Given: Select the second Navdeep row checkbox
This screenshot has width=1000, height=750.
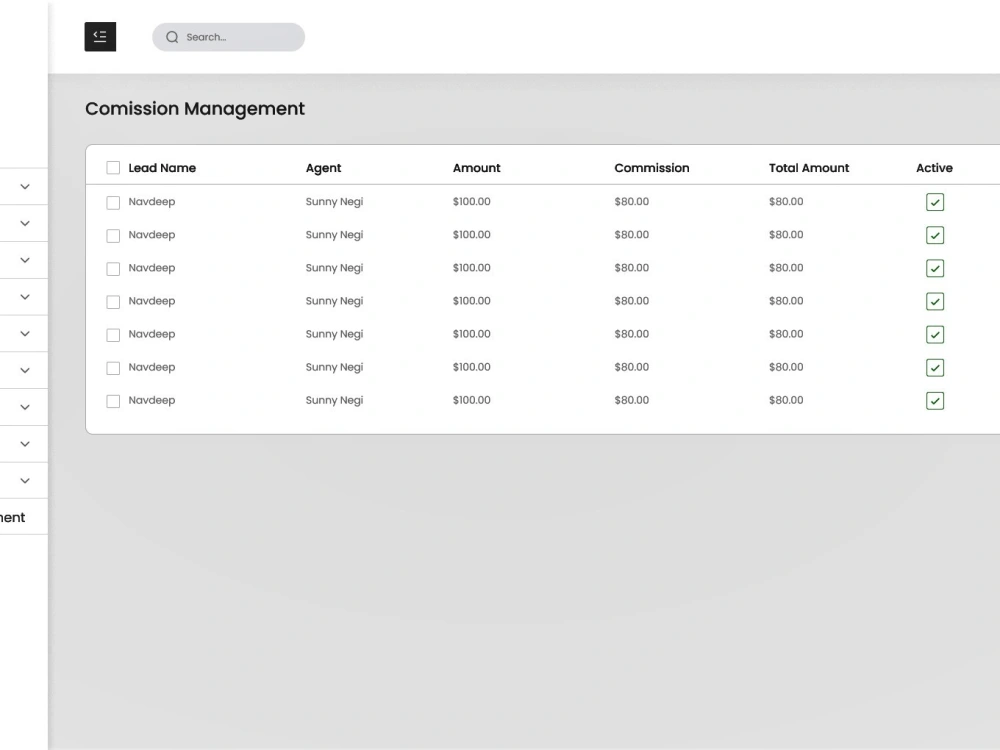Looking at the screenshot, I should (x=113, y=236).
